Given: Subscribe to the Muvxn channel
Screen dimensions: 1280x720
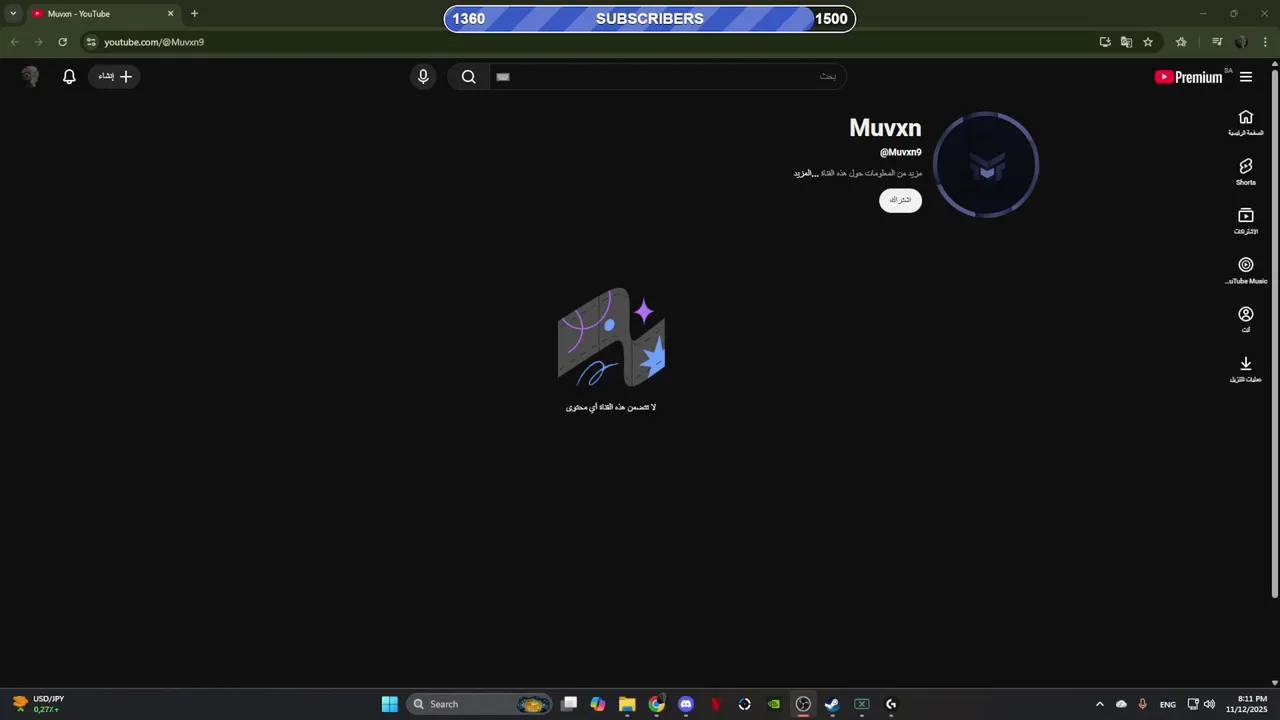Looking at the screenshot, I should pyautogui.click(x=900, y=200).
